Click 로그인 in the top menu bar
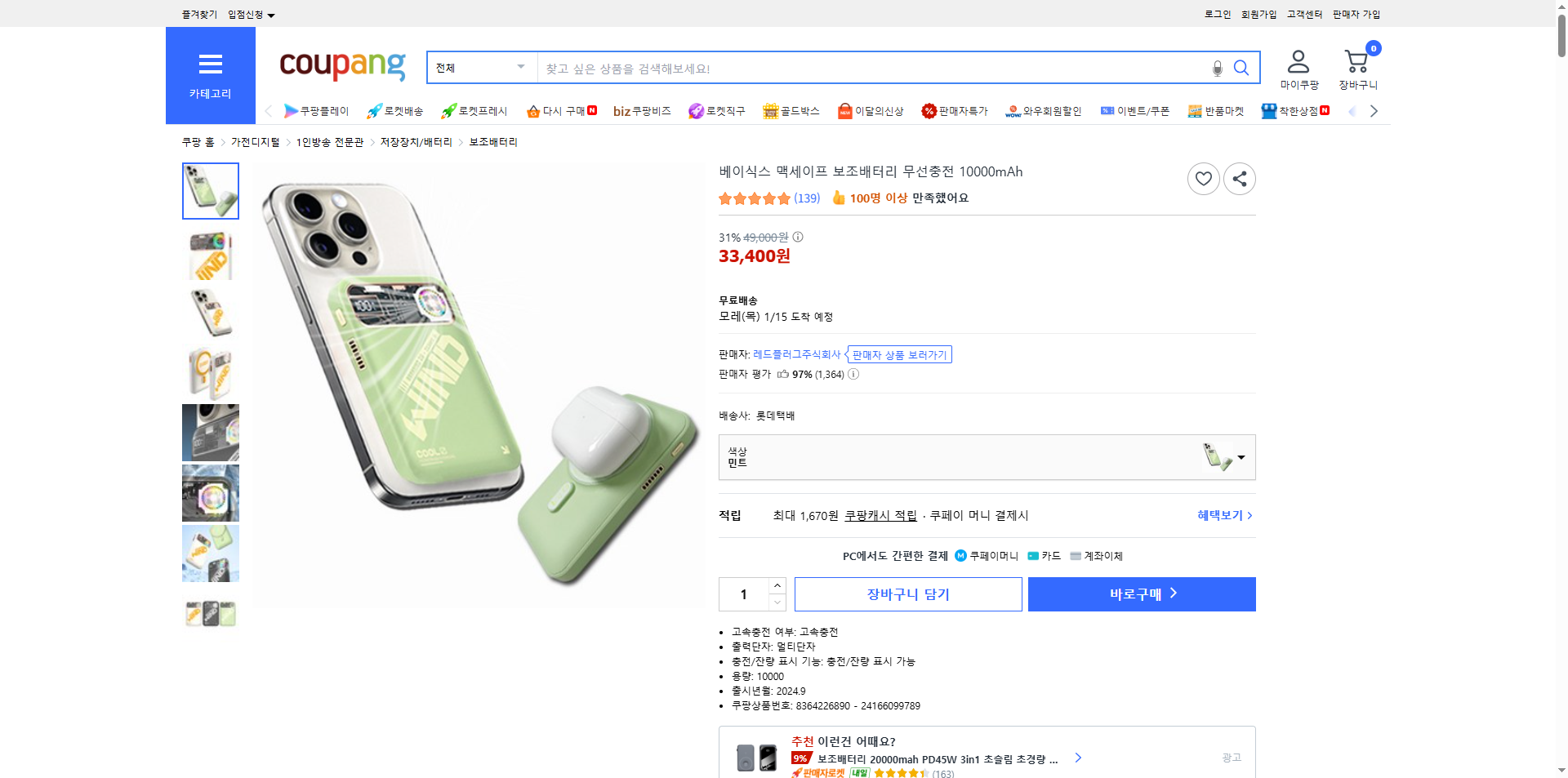The width and height of the screenshot is (1568, 778). click(x=1216, y=13)
